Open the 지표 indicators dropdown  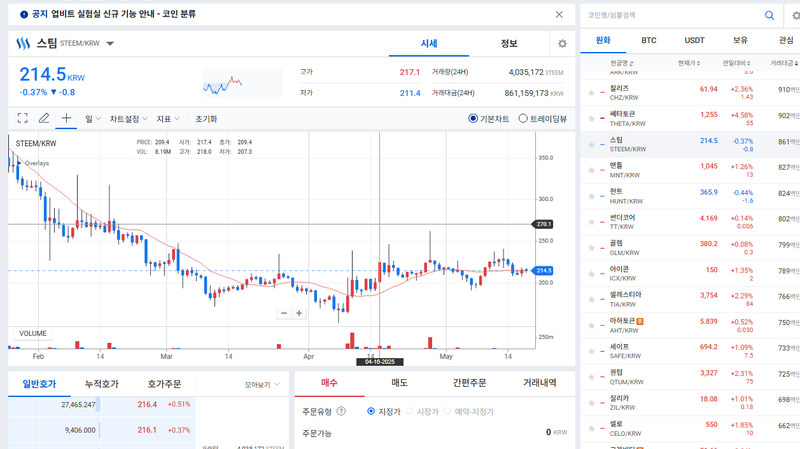168,118
